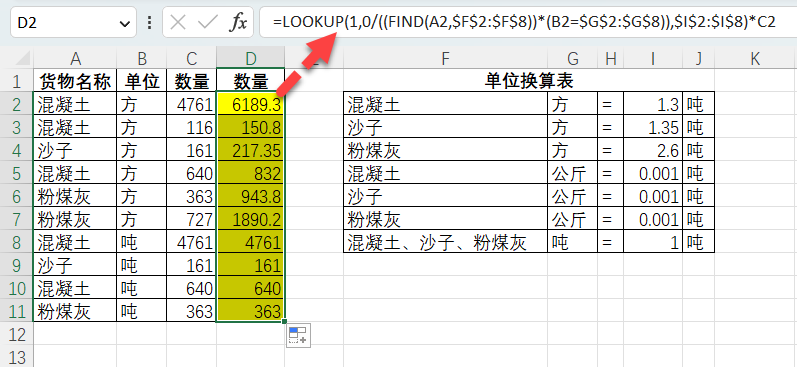Image resolution: width=797 pixels, height=367 pixels.
Task: Click cell J2 containing 吨
Action: coord(699,104)
